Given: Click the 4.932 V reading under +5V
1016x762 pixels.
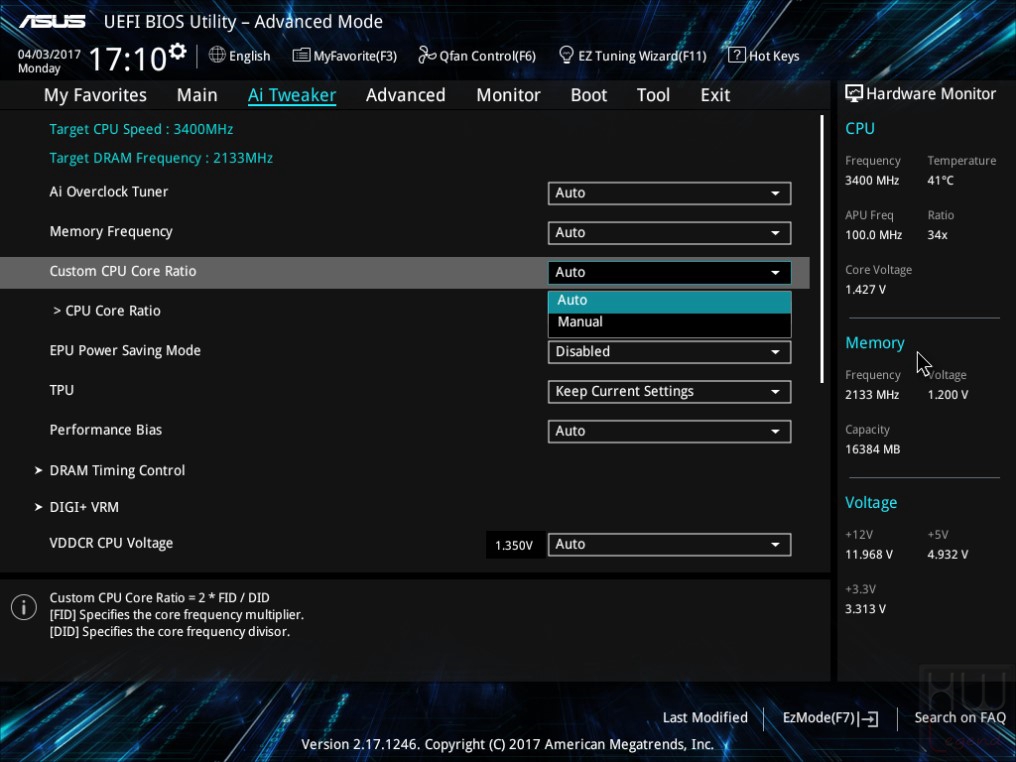Looking at the screenshot, I should click(948, 555).
